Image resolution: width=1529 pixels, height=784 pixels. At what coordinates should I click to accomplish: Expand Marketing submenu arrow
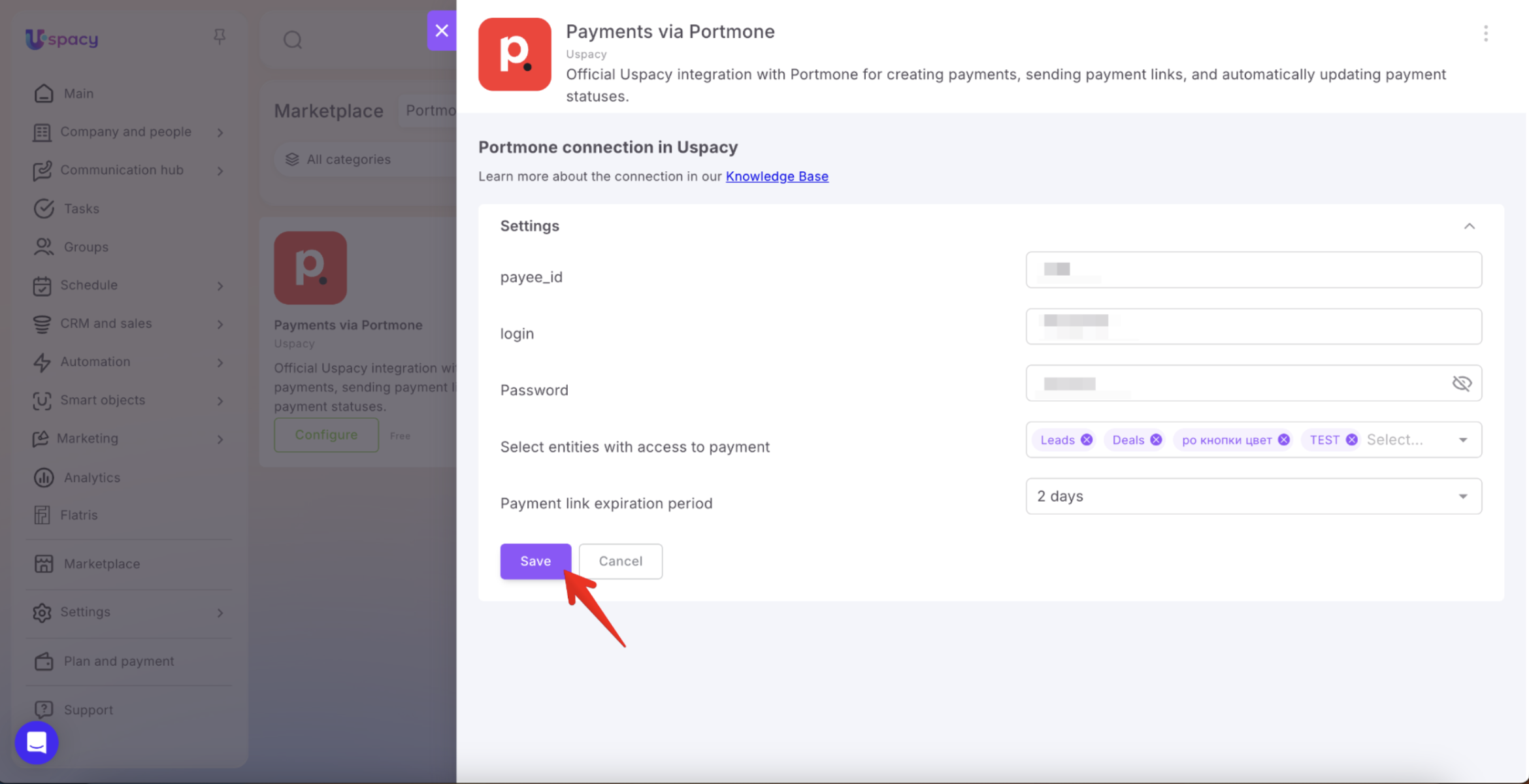(x=220, y=440)
